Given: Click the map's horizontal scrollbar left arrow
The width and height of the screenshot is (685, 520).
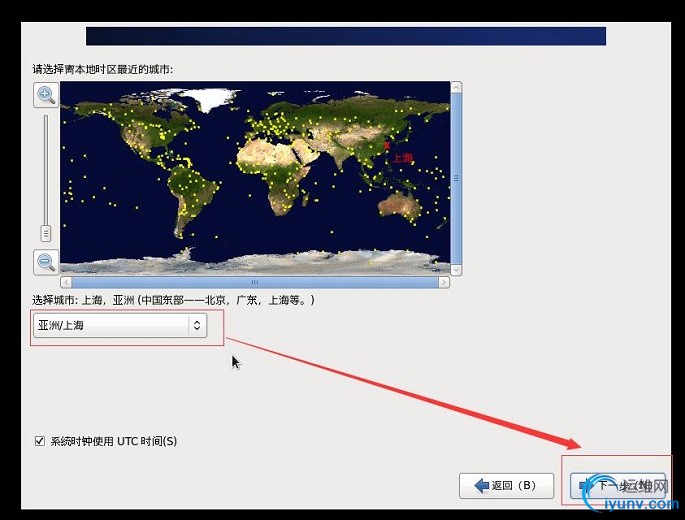Looking at the screenshot, I should (x=66, y=282).
